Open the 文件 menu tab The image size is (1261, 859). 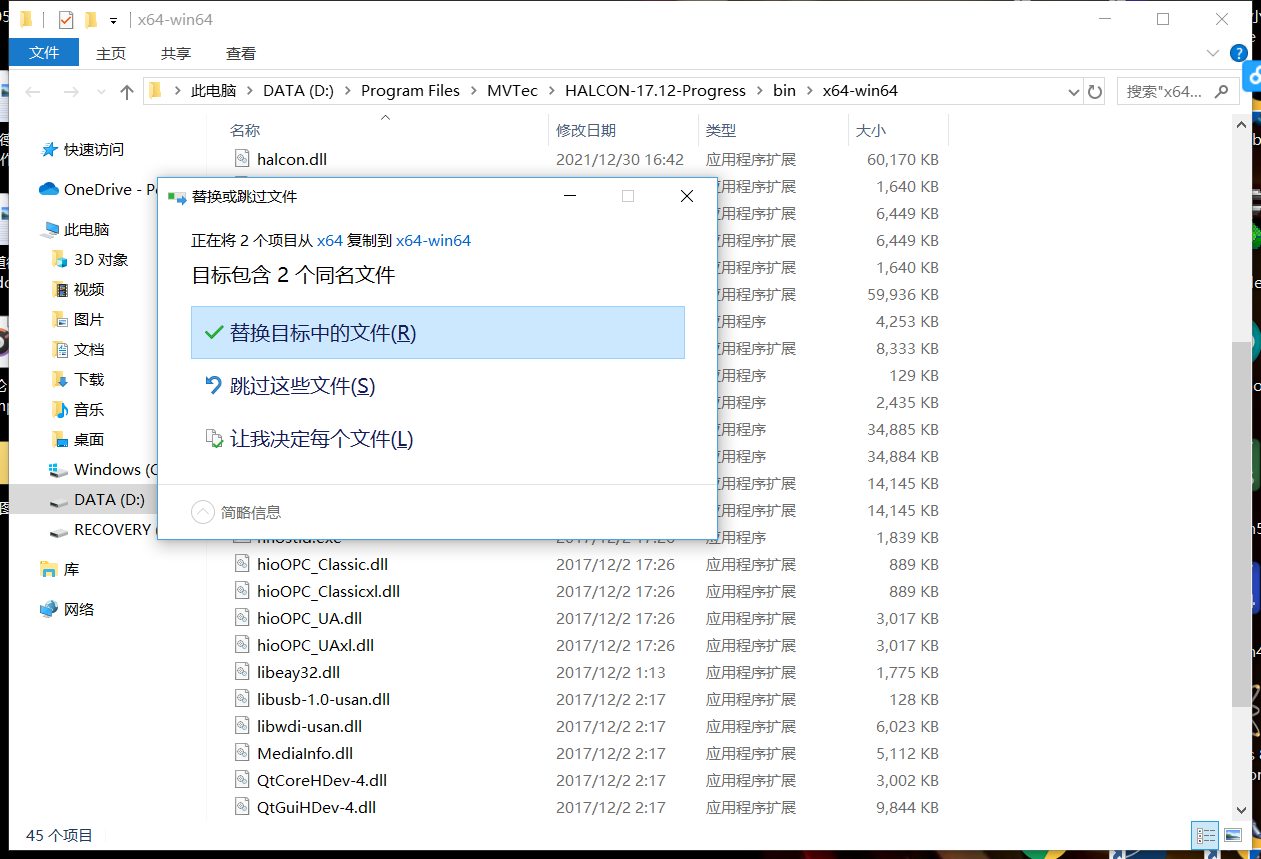tap(44, 53)
